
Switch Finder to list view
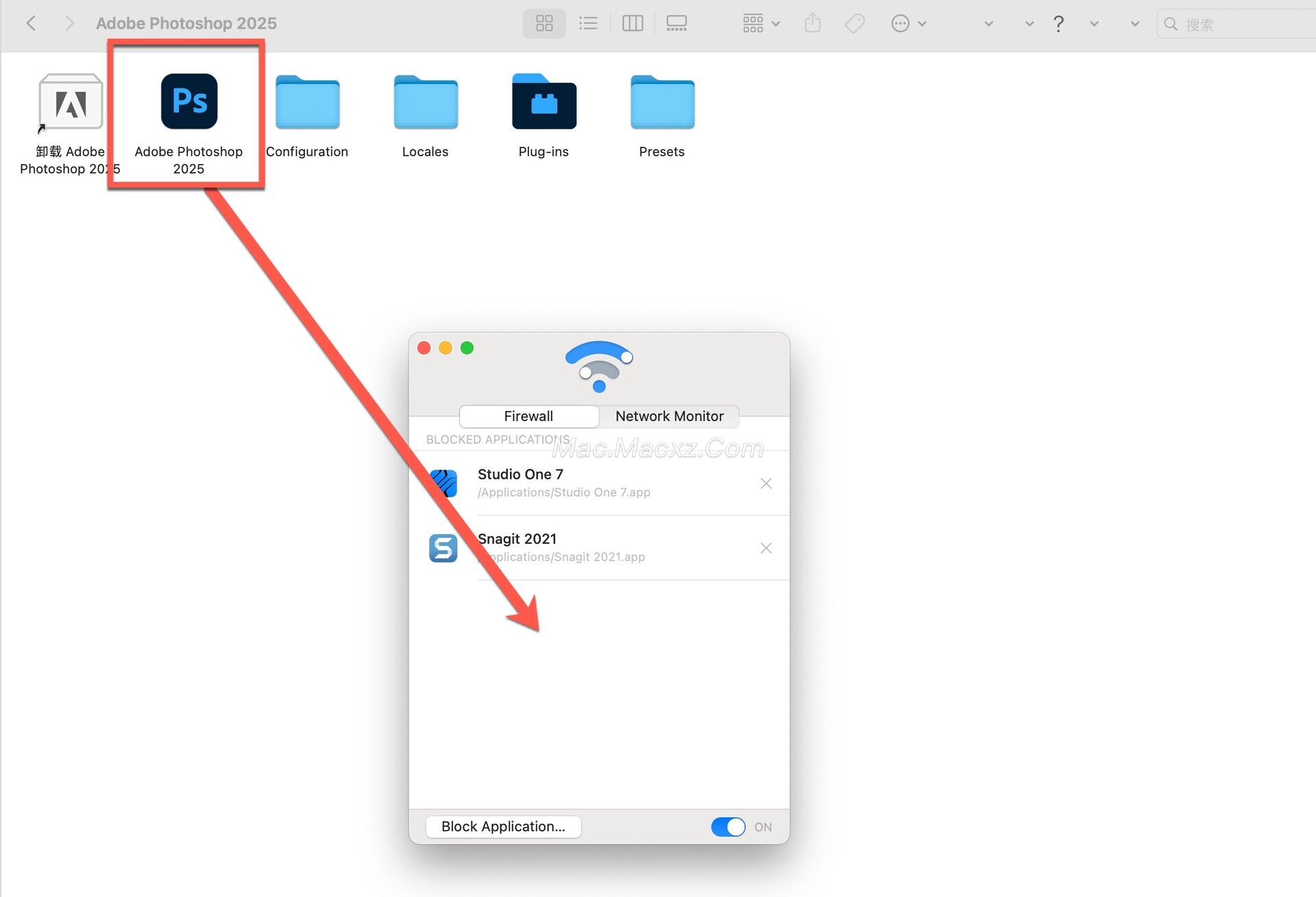588,24
